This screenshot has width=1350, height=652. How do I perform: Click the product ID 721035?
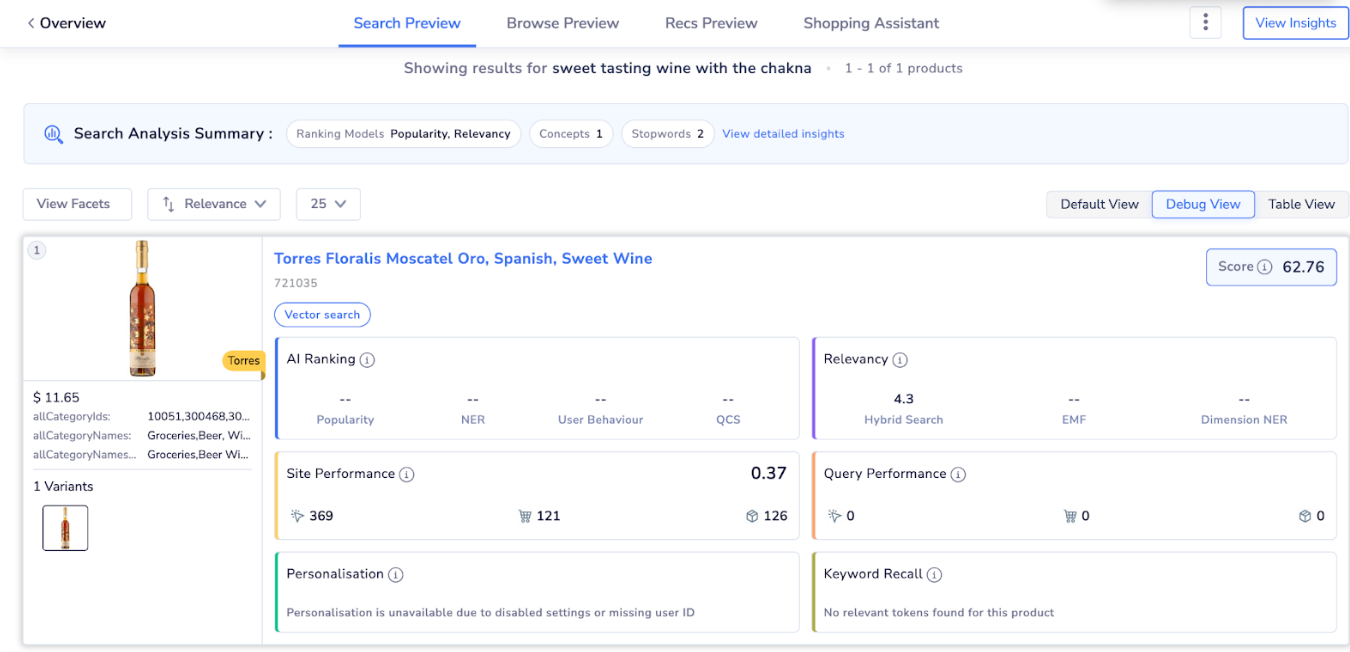[296, 284]
